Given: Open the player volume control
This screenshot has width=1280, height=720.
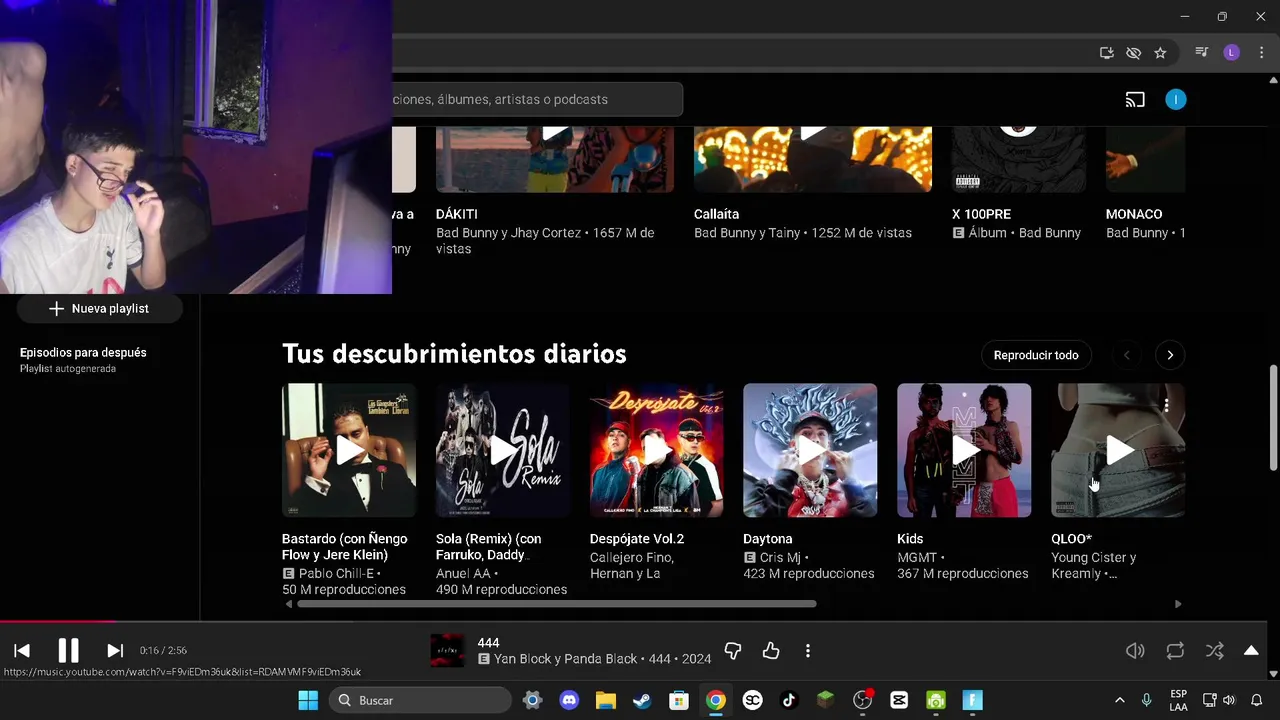Looking at the screenshot, I should pos(1135,651).
